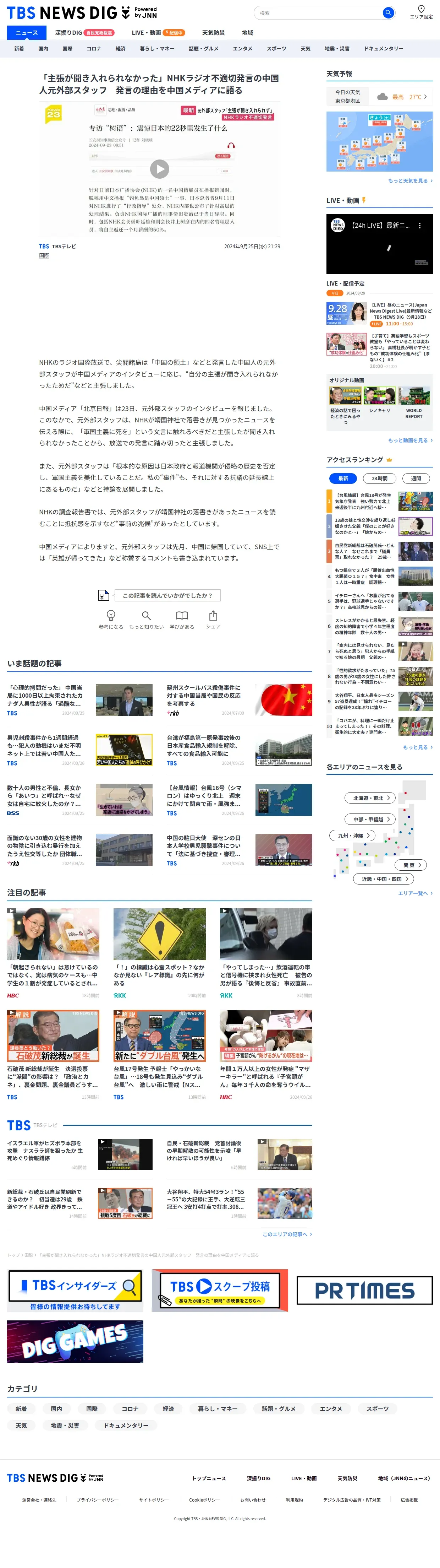Click the blue search magnifier button
440x1568 pixels.
[388, 13]
